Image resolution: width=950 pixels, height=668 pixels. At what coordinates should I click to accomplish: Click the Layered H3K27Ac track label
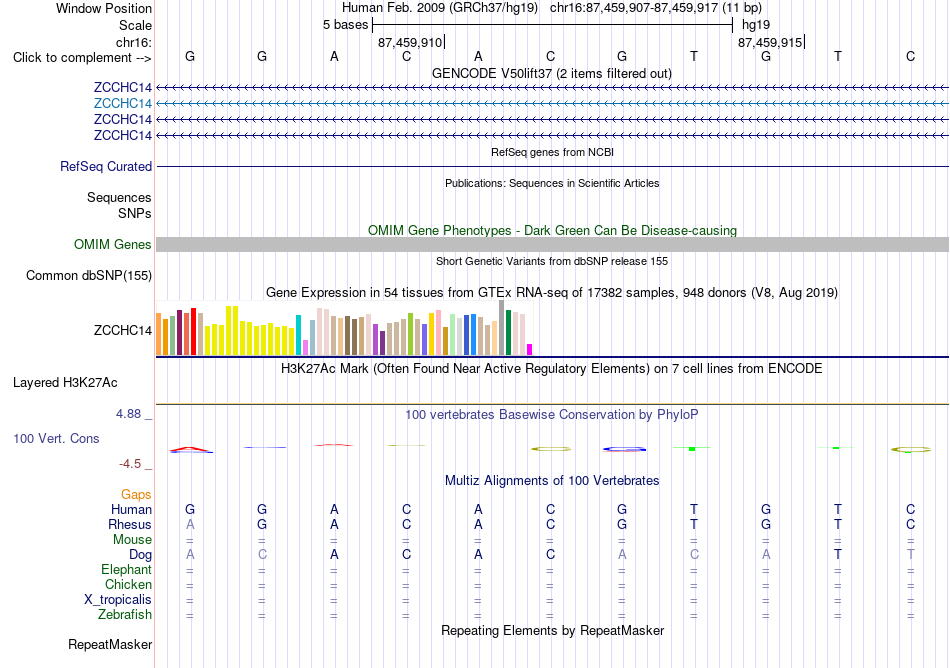pyautogui.click(x=65, y=383)
